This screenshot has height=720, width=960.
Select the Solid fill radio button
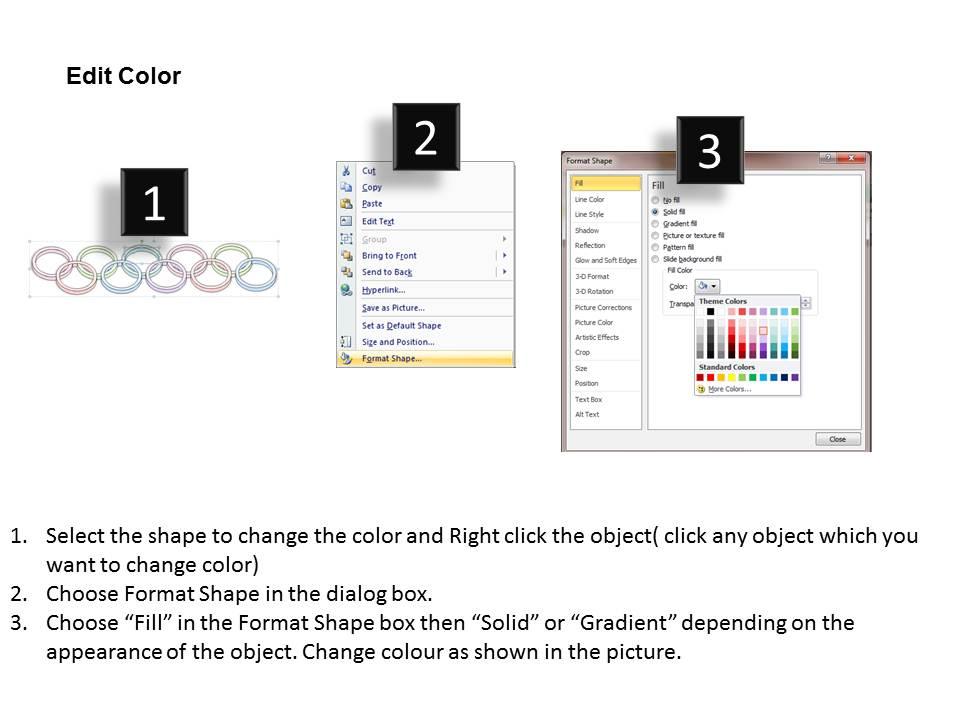click(x=655, y=212)
